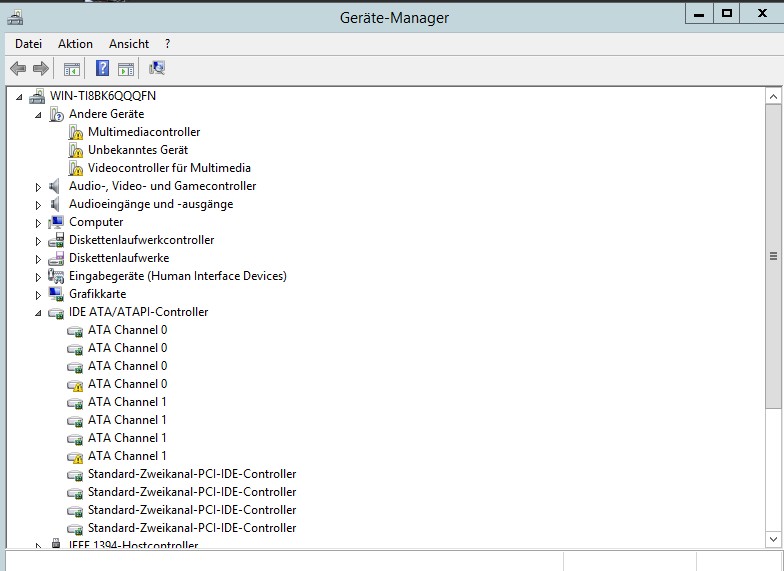Collapse the Andere Geräte category

[39, 115]
